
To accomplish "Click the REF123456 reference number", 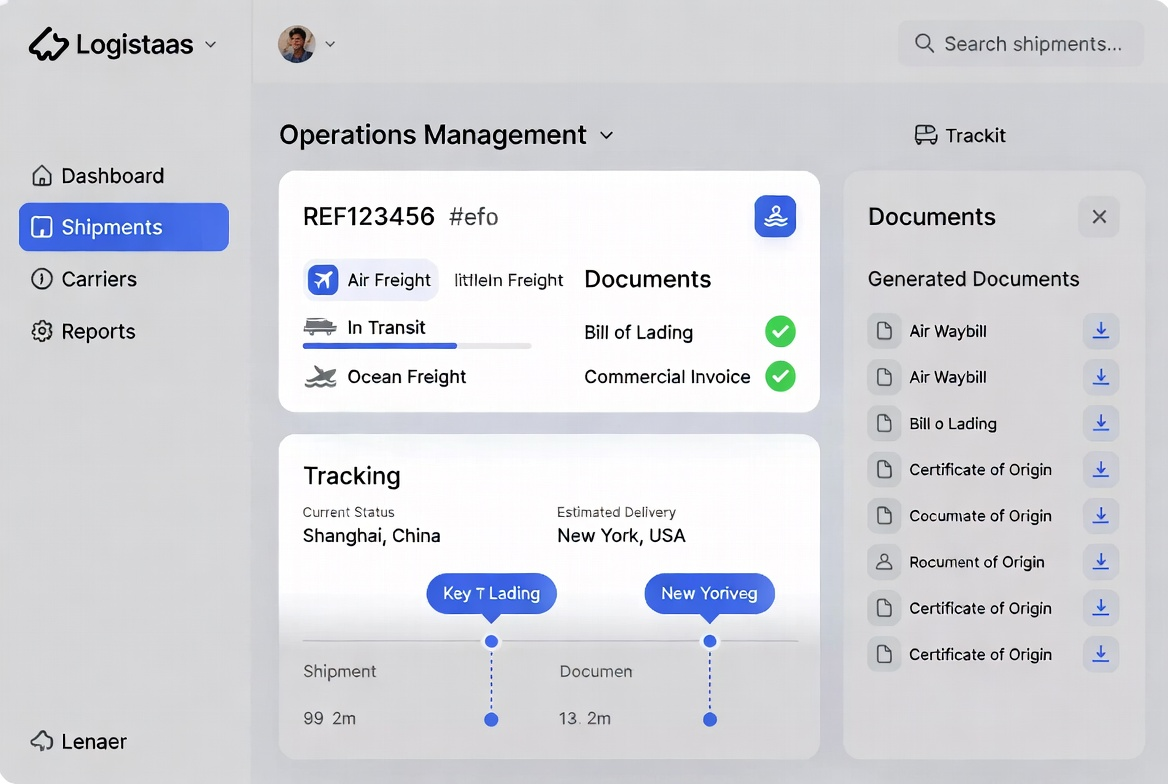I will [369, 216].
